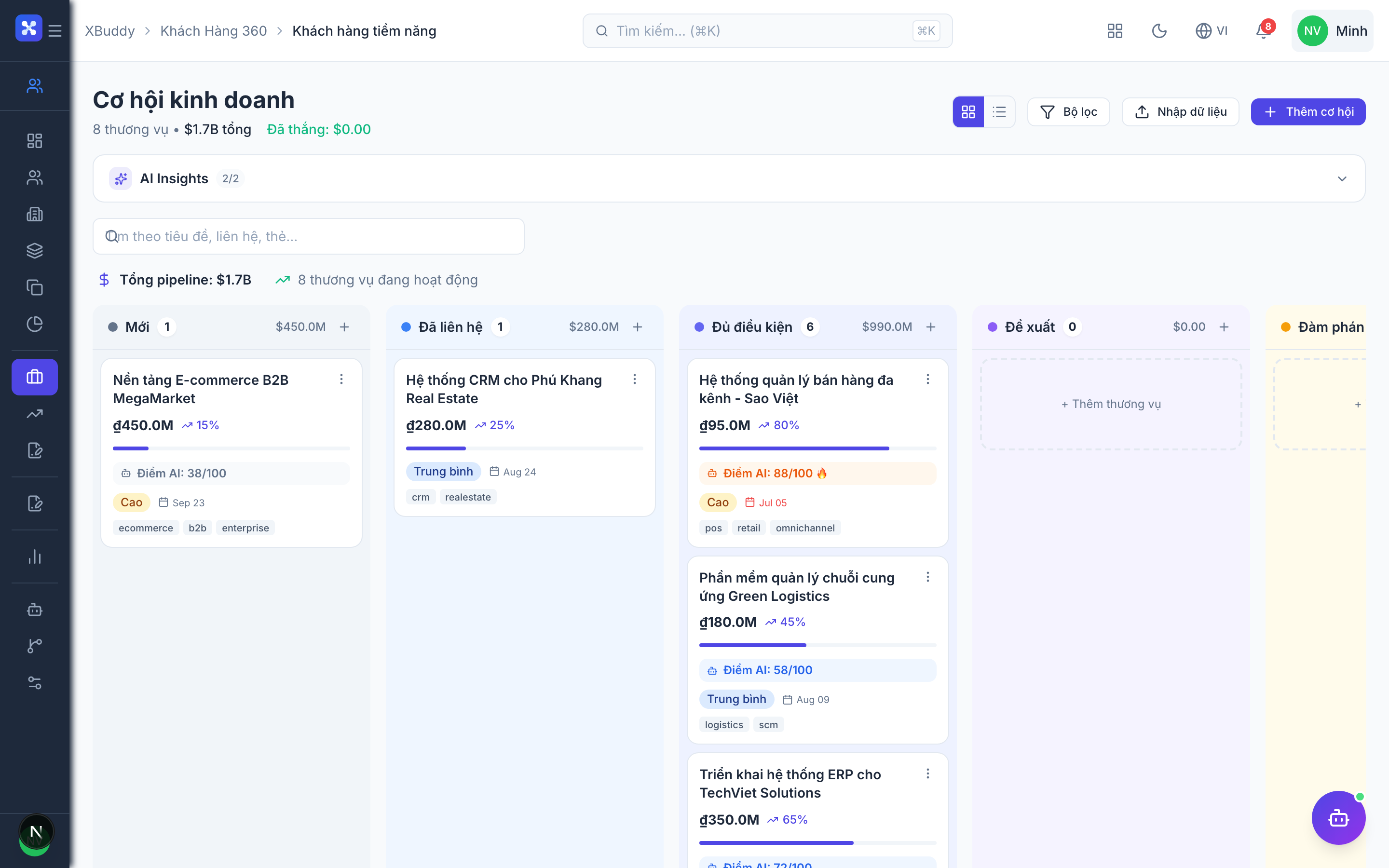Focus the opportunity search by title field
Image resolution: width=1389 pixels, height=868 pixels.
tap(308, 236)
